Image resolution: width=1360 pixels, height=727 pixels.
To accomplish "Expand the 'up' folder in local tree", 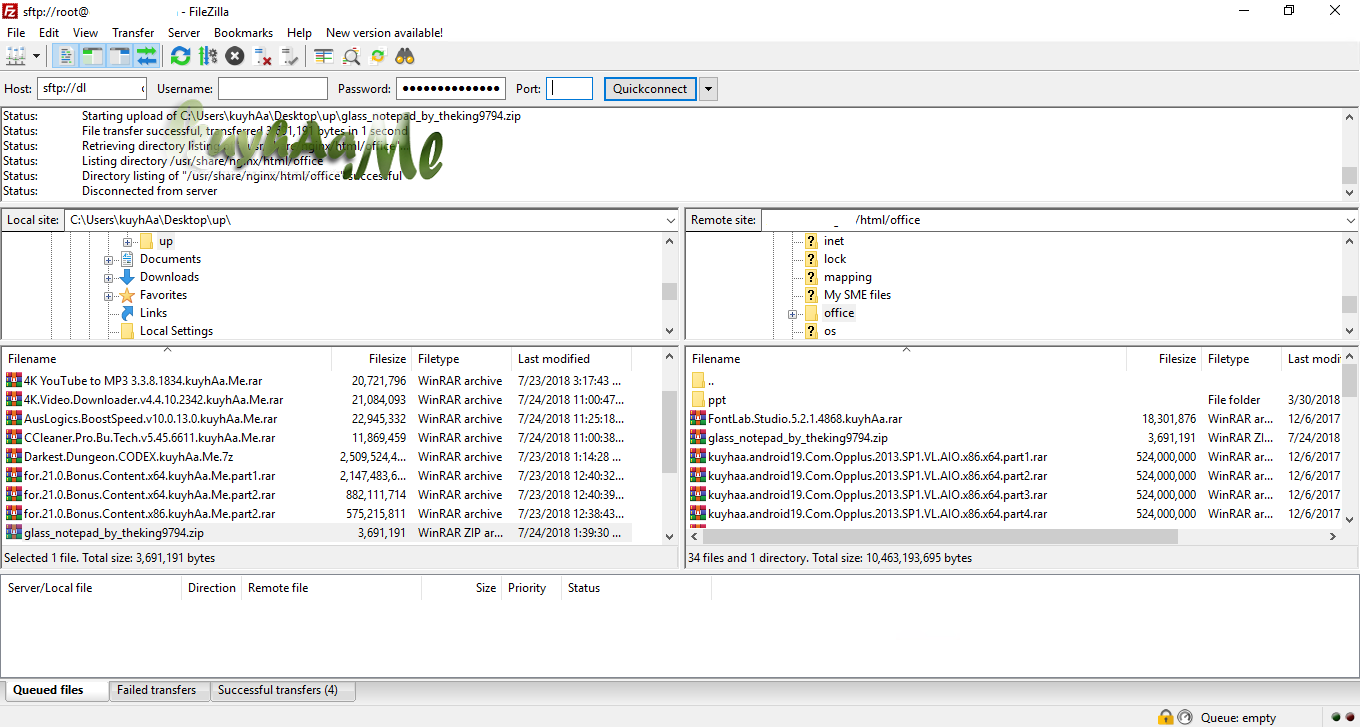I will click(x=128, y=242).
